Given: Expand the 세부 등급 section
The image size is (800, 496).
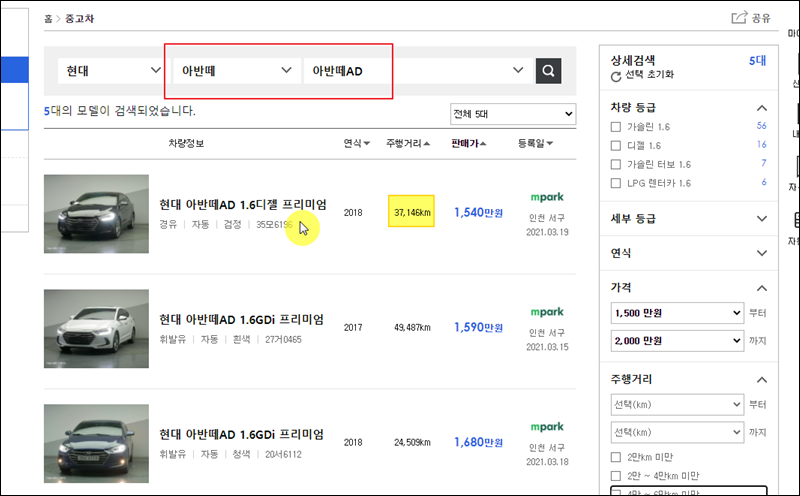Looking at the screenshot, I should click(x=762, y=218).
